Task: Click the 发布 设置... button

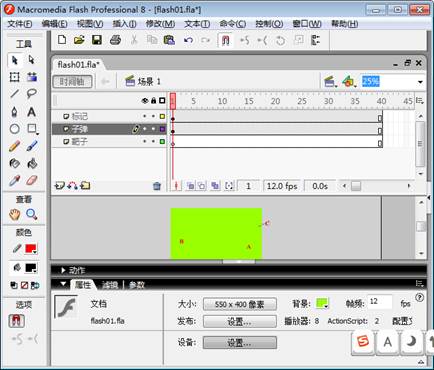Action: coord(240,322)
